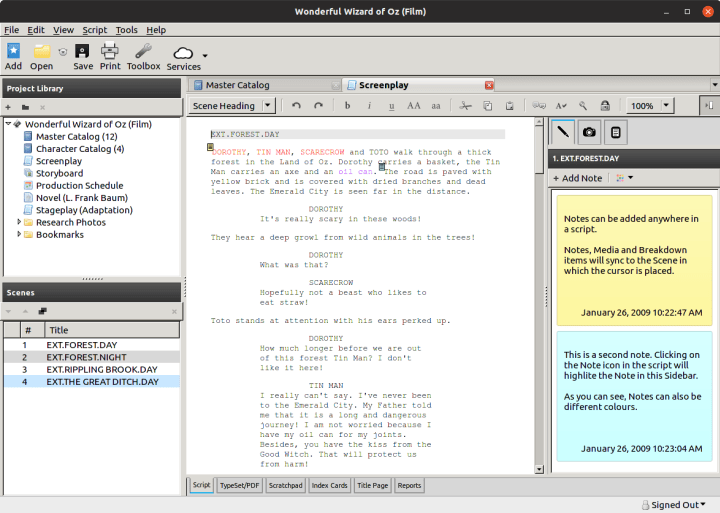The image size is (720, 513).
Task: Open the recent projects dropdown beside Open
Action: click(62, 52)
